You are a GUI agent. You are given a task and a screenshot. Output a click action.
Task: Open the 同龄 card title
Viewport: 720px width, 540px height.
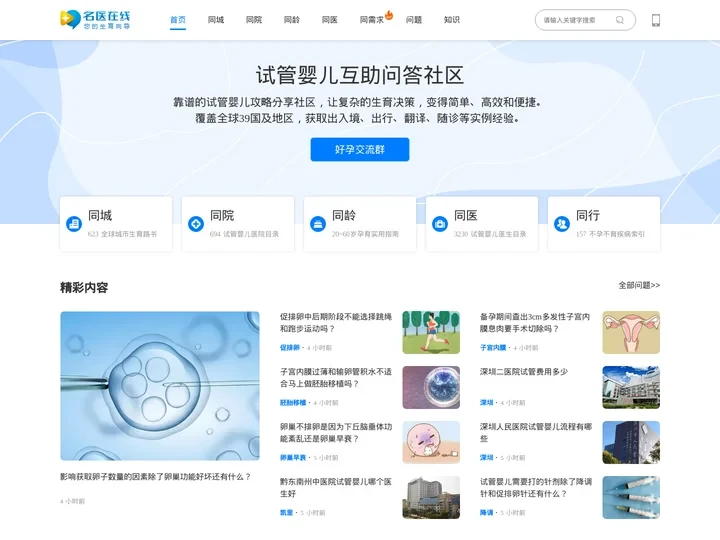click(344, 215)
